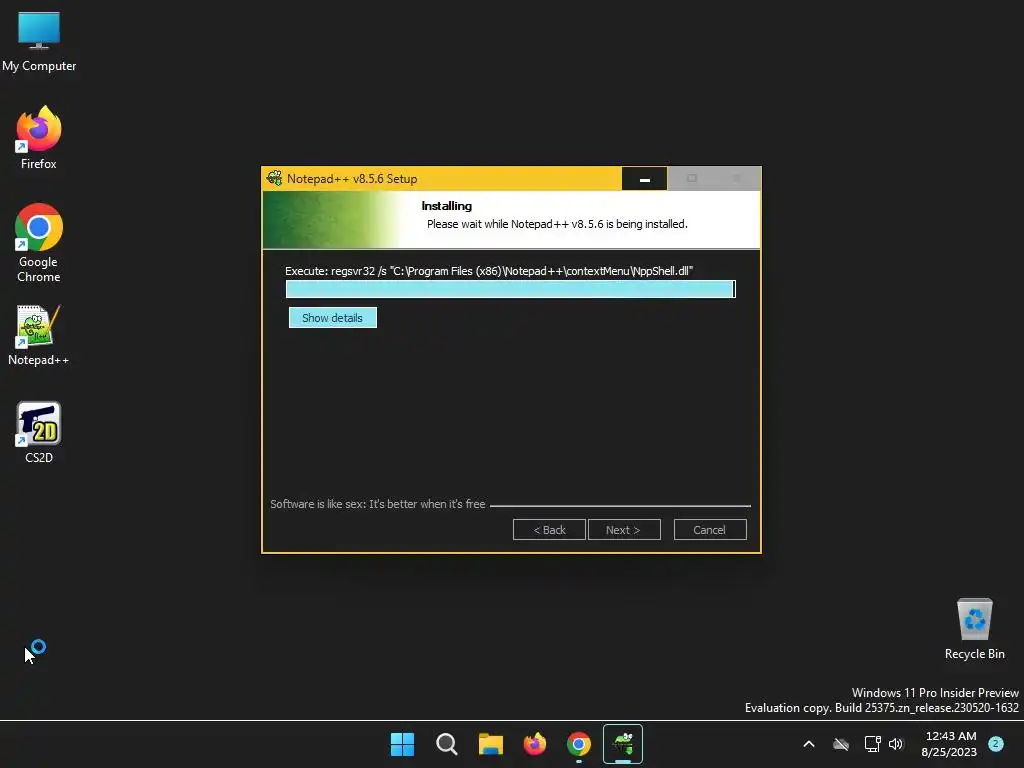Select the Notepad++ desktop shortcut
The width and height of the screenshot is (1024, 768).
(x=39, y=336)
